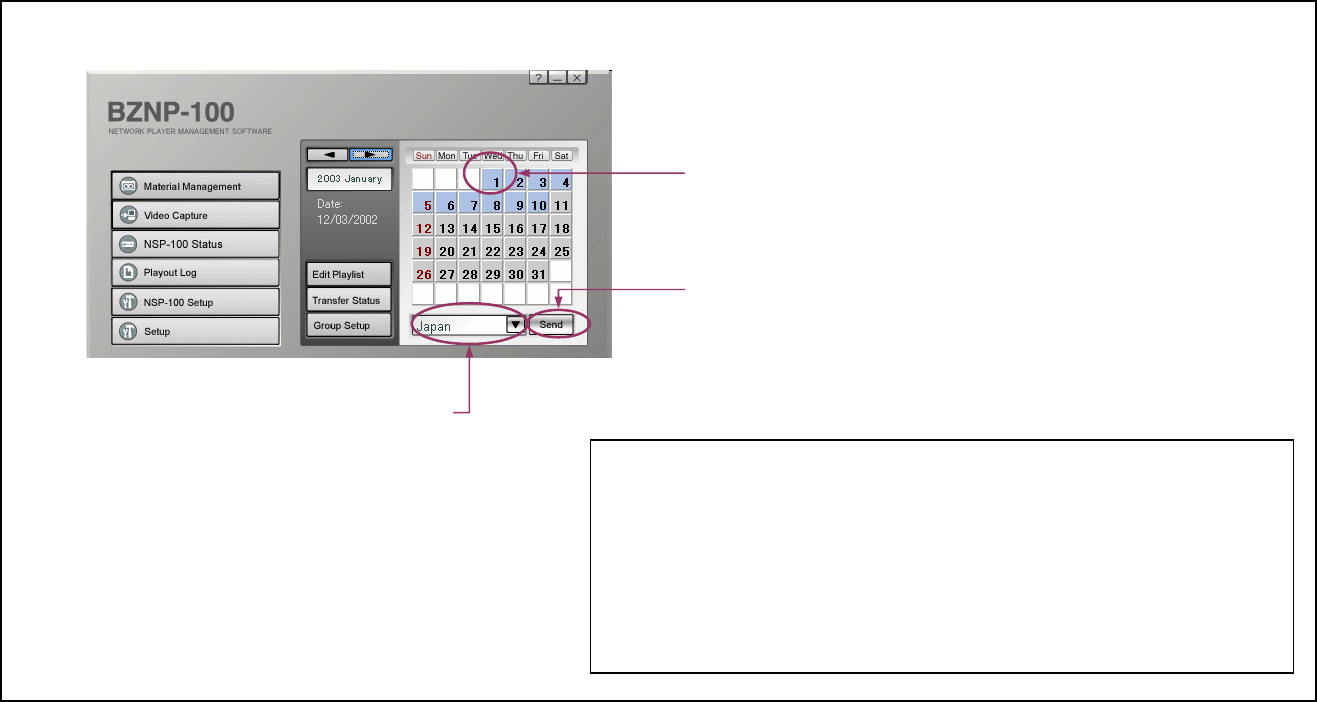
Task: Select January 25 on calendar
Action: click(562, 248)
